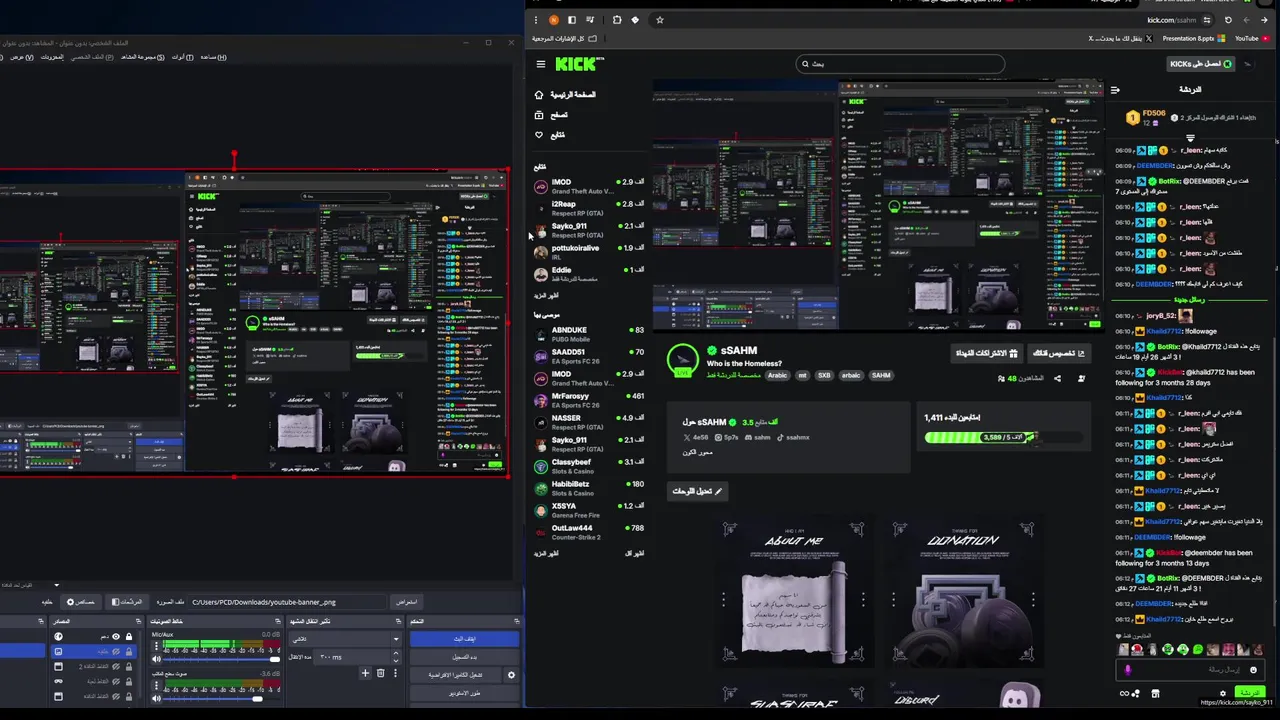1280x720 pixels.
Task: Click the customize channel button
Action: coord(1059,353)
